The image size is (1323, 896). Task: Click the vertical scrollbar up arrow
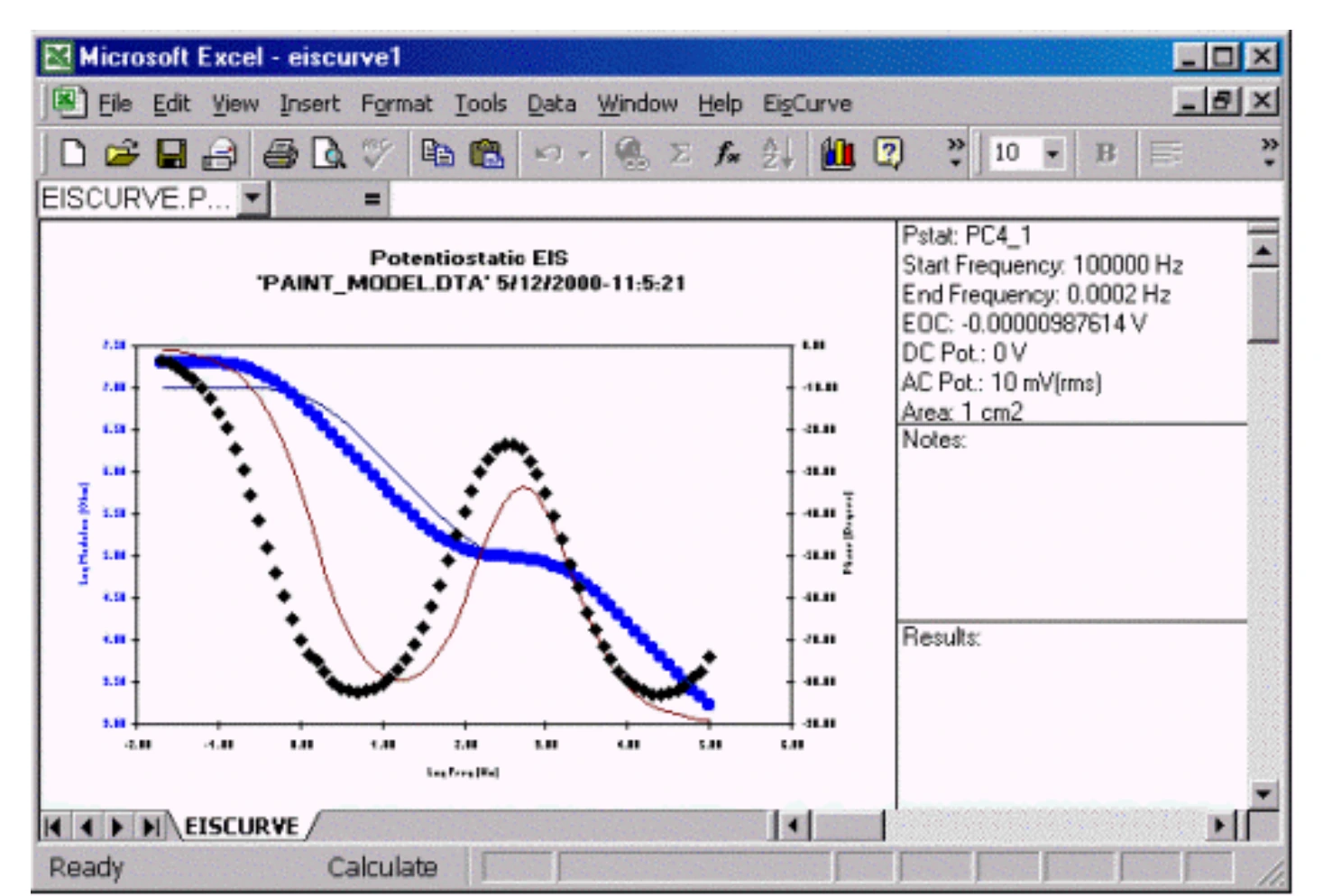click(x=1263, y=250)
